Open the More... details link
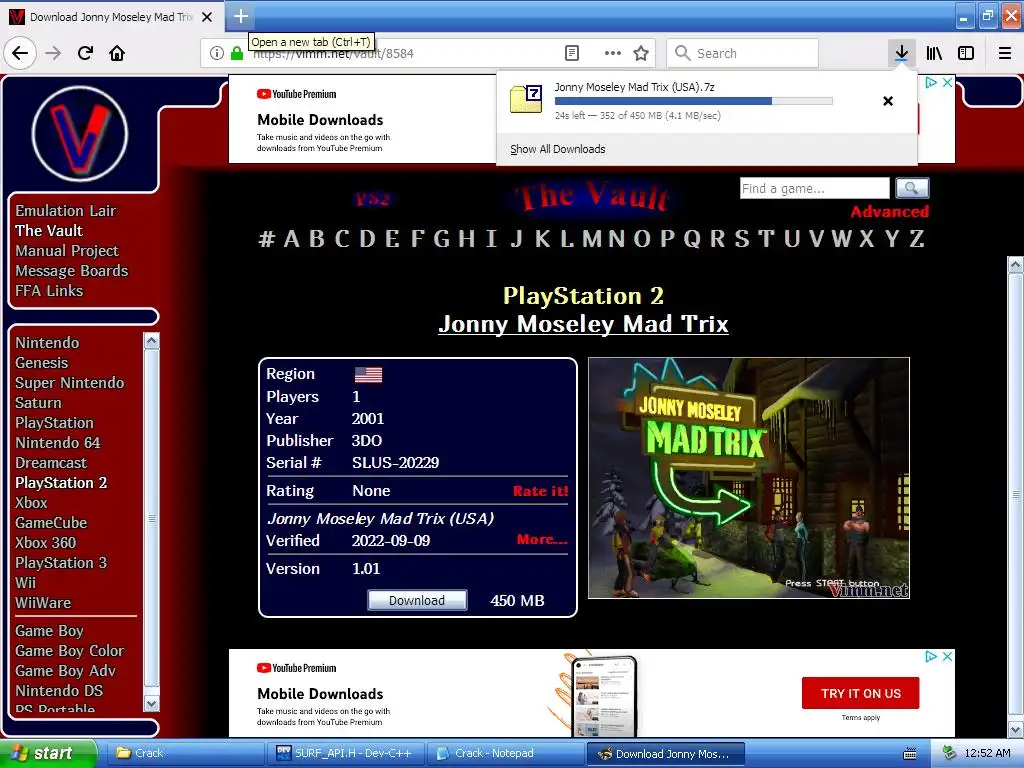The height and width of the screenshot is (768, 1024). pos(542,539)
